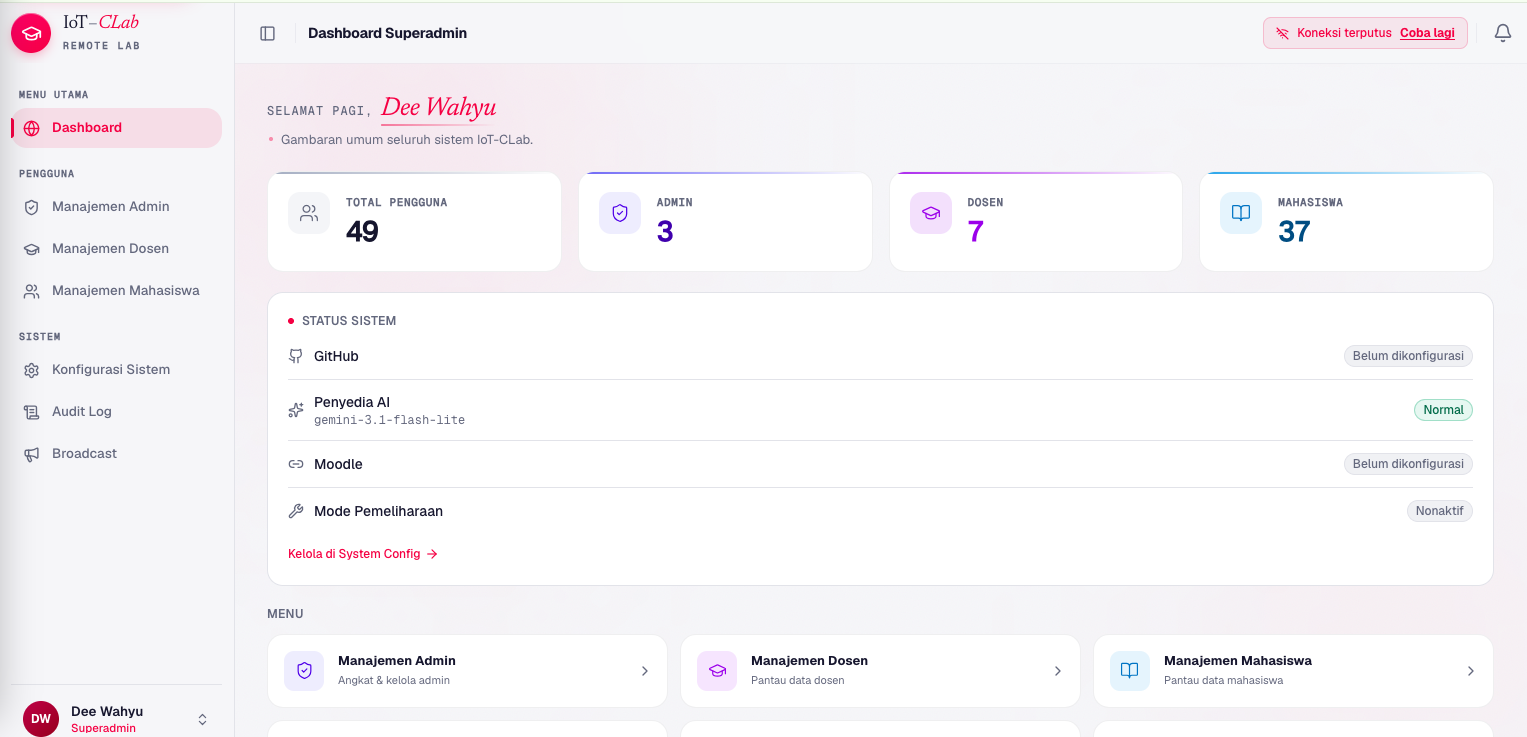
Task: Click shield icon in Manajemen Admin menu card
Action: (x=304, y=671)
